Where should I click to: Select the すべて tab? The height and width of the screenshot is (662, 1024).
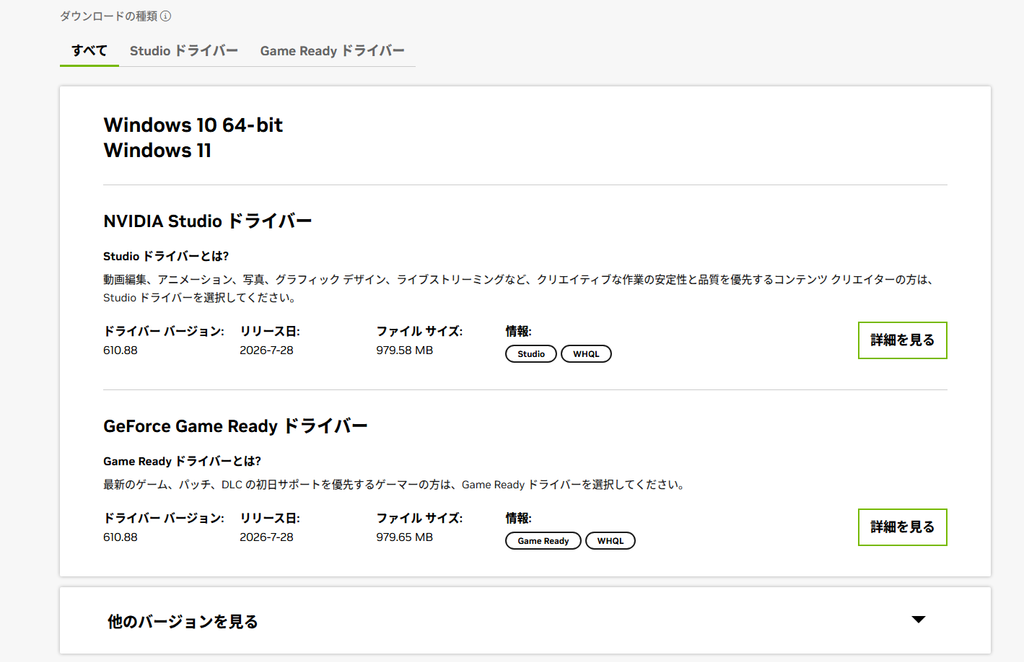tap(89, 51)
